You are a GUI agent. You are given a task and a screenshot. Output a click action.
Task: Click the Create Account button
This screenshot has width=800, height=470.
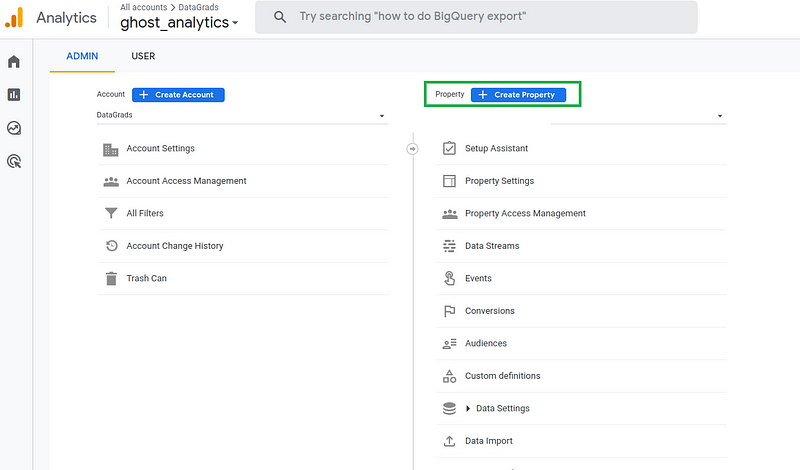(x=179, y=95)
